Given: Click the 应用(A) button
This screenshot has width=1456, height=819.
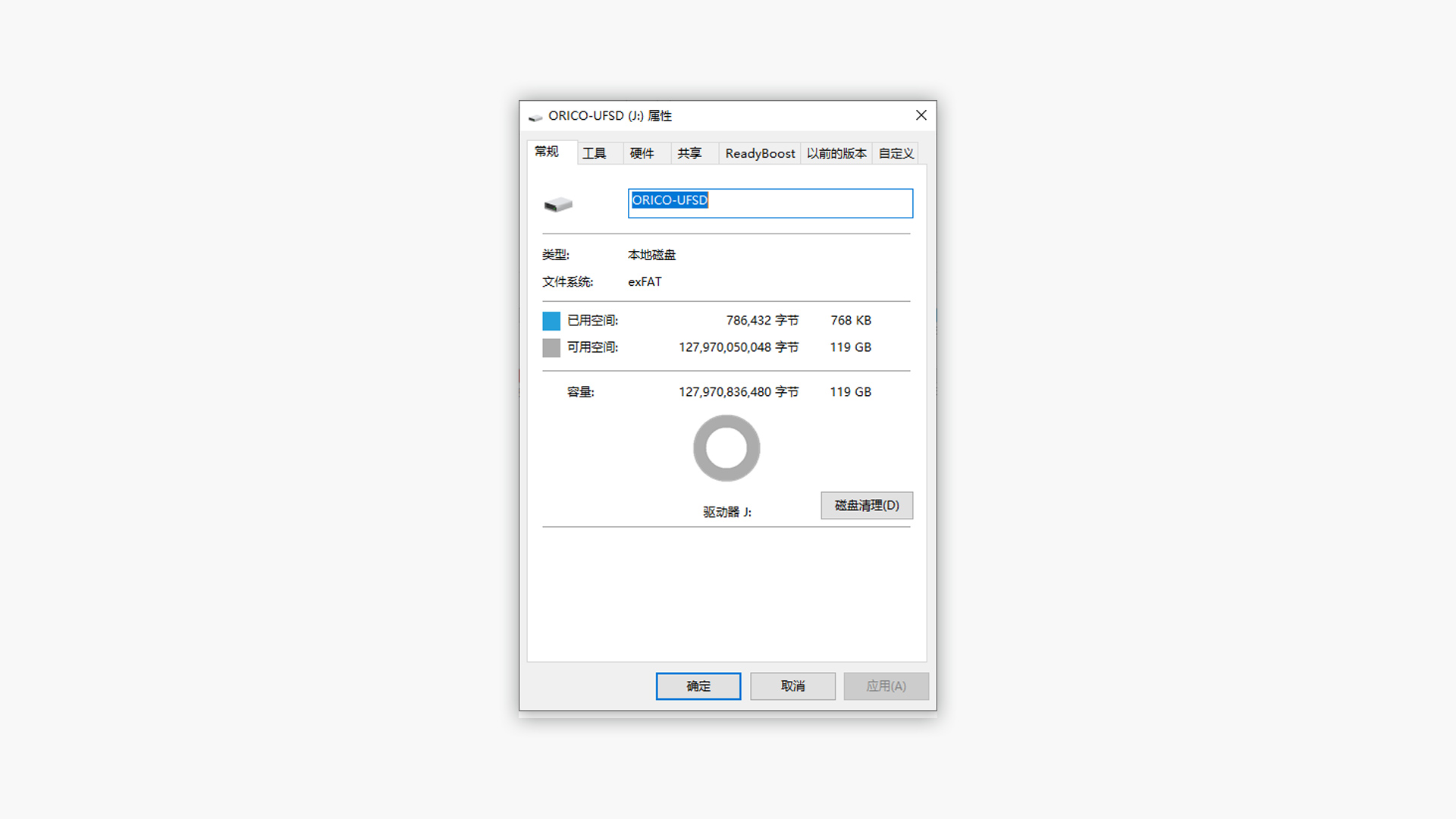Looking at the screenshot, I should coord(886,686).
